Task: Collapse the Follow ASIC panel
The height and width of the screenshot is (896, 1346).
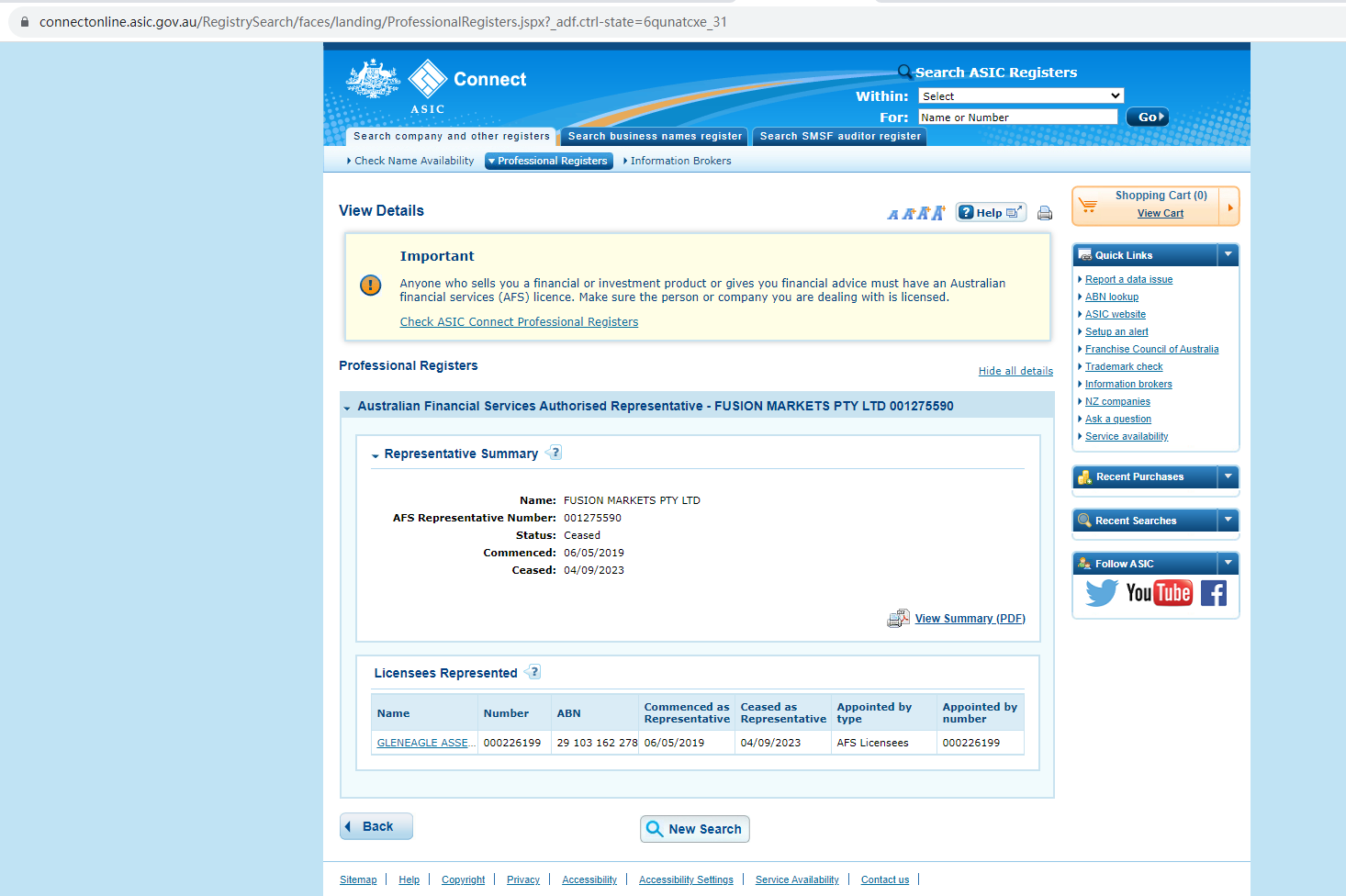Action: point(1228,563)
